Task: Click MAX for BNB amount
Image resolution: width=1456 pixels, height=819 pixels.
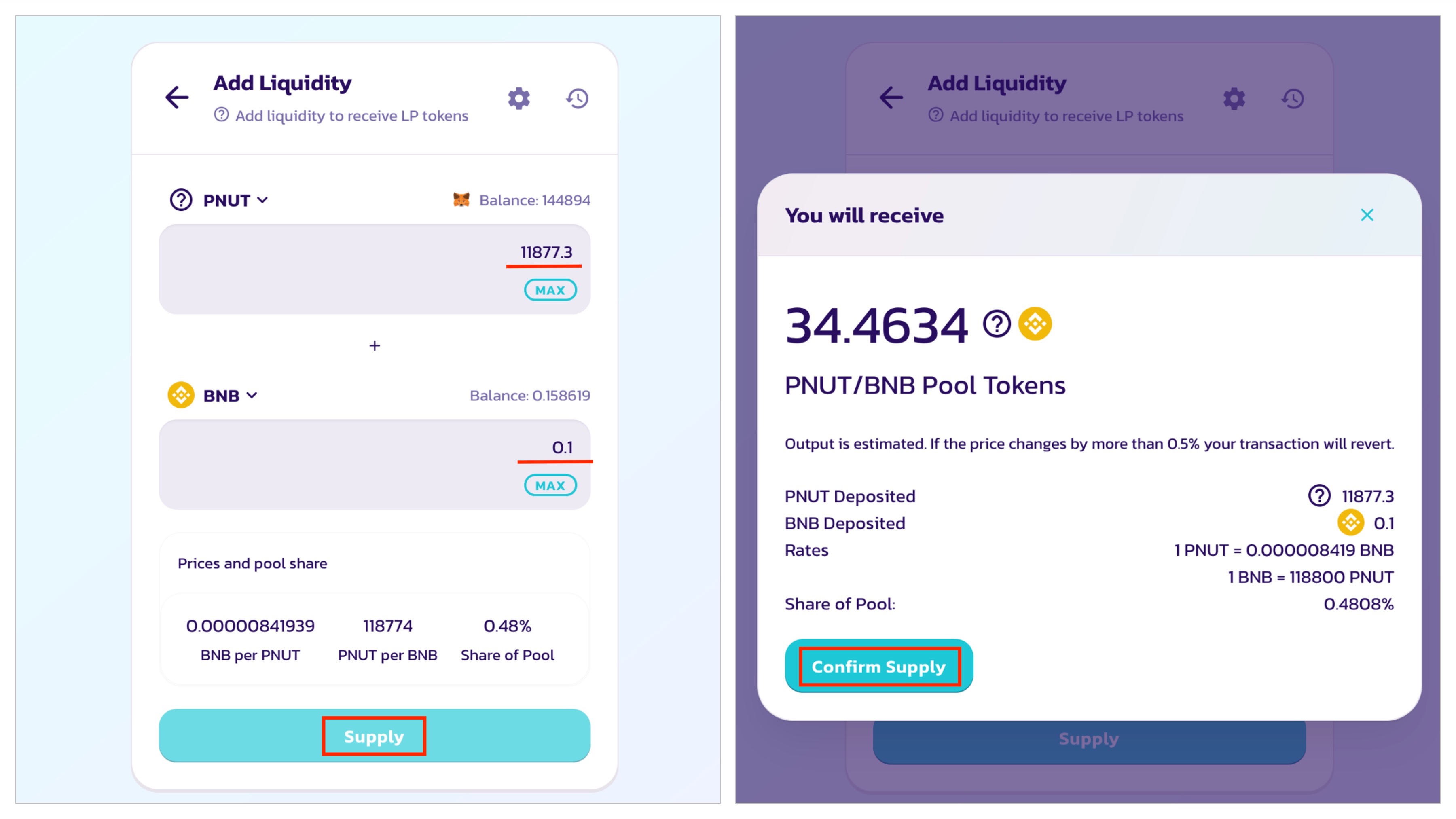Action: 550,485
